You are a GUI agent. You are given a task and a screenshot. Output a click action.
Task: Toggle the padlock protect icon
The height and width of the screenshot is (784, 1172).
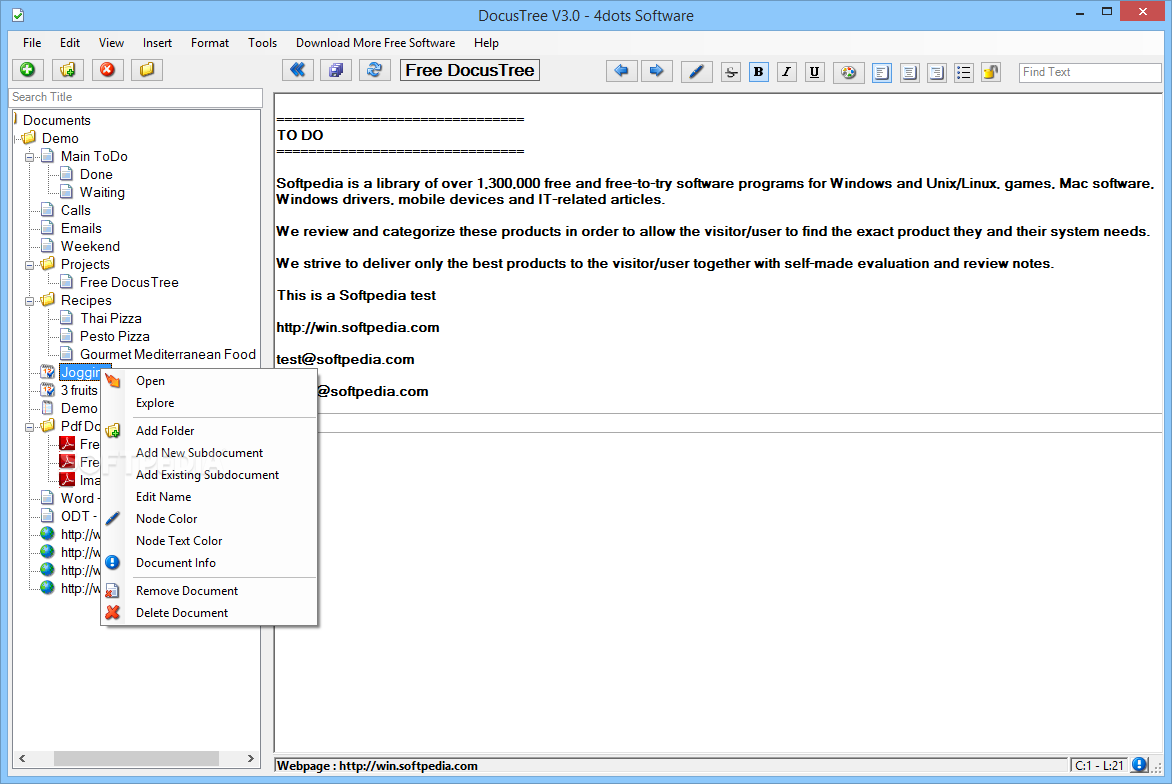click(991, 72)
